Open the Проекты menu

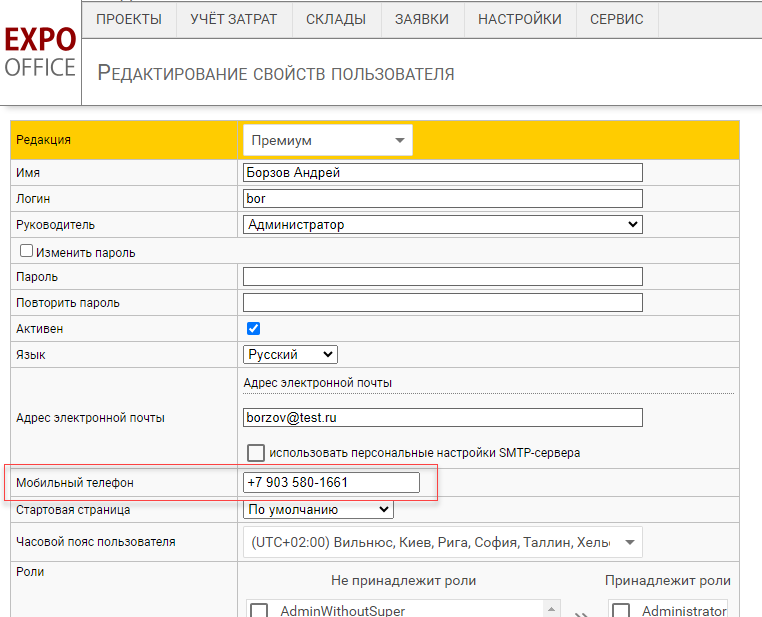point(129,19)
